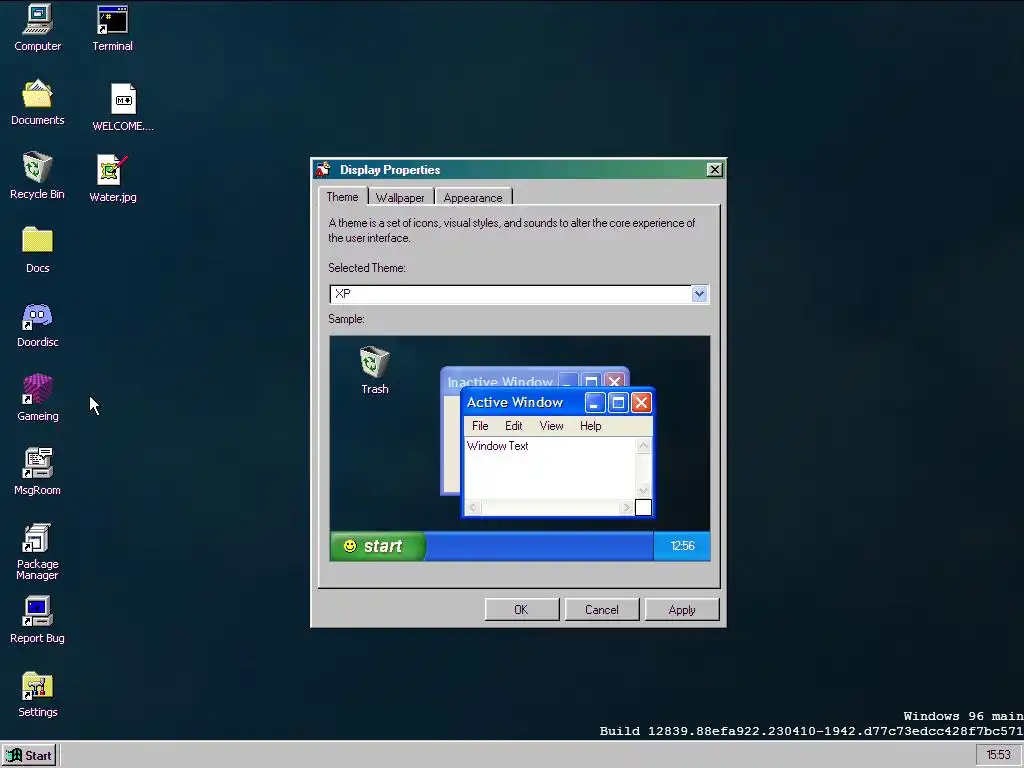Screen dimensions: 1024x768
Task: Click the Display Properties title bar icon
Action: coord(323,170)
